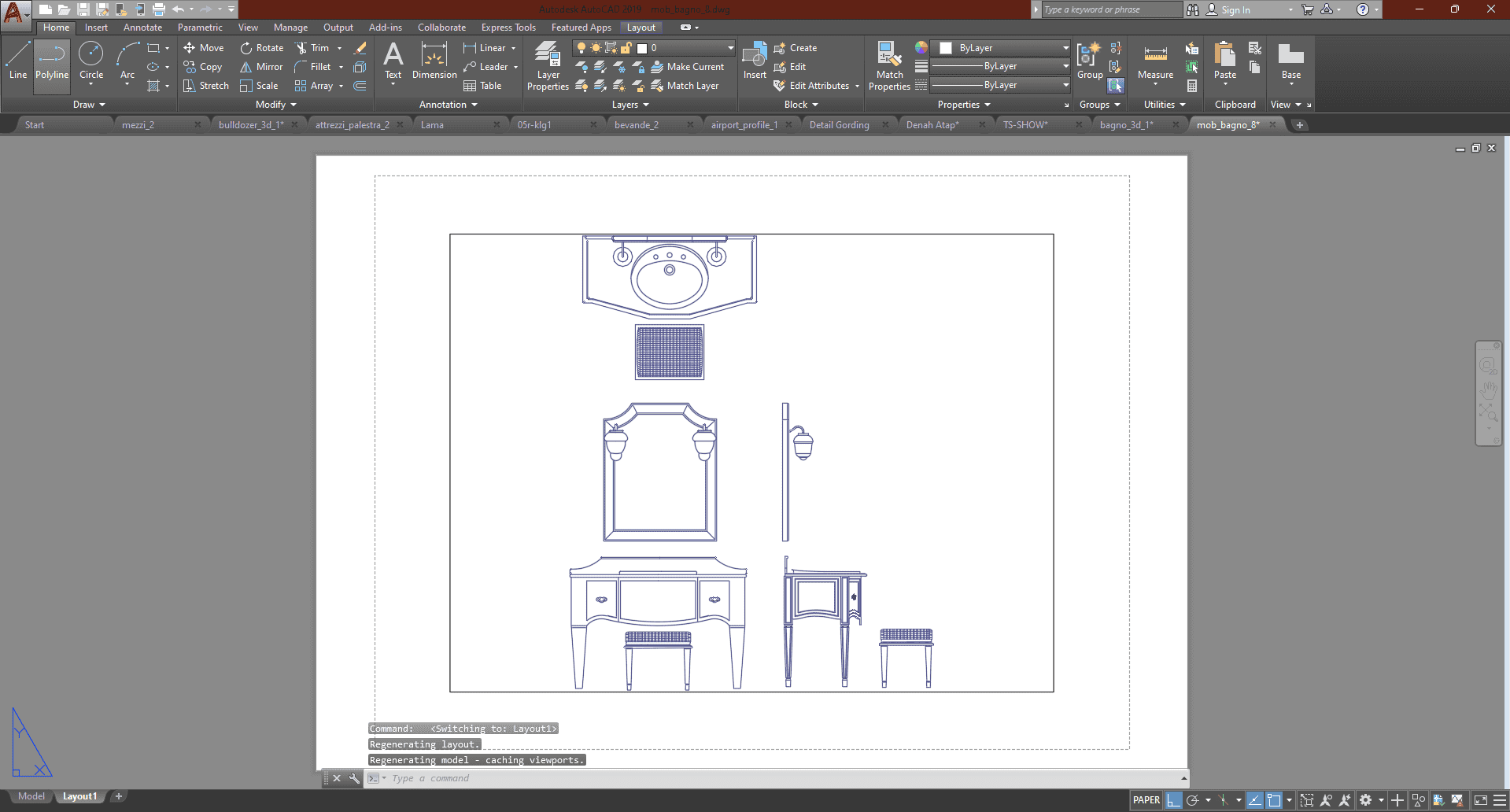Click Sign In

(x=1235, y=10)
